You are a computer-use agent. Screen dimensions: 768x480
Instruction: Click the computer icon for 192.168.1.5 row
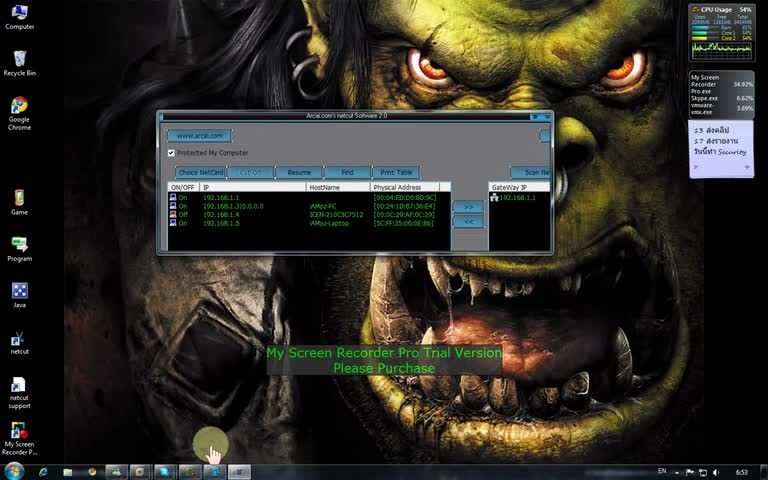173,223
